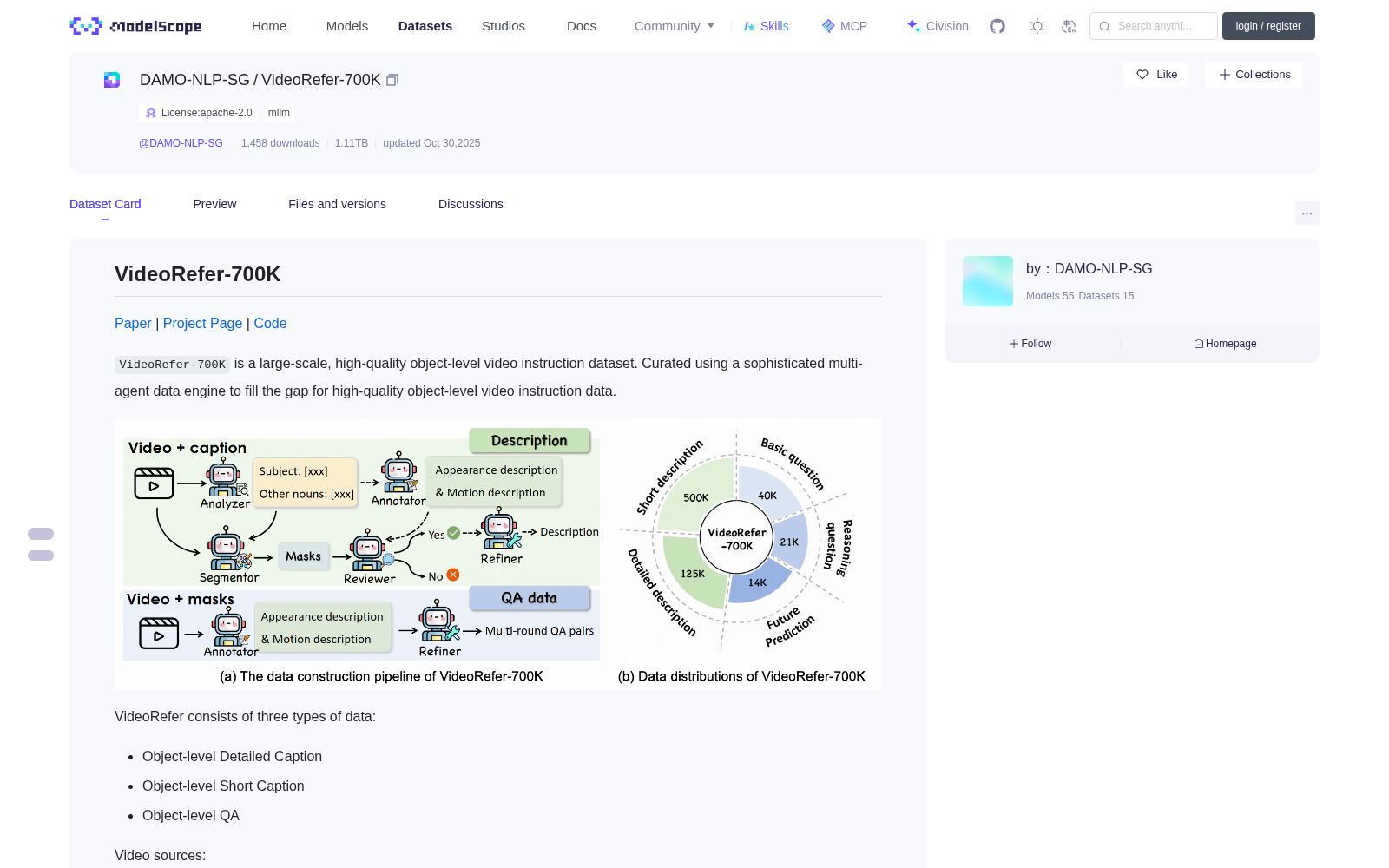This screenshot has height=868, width=1389.
Task: Open the Paper link
Action: [133, 323]
